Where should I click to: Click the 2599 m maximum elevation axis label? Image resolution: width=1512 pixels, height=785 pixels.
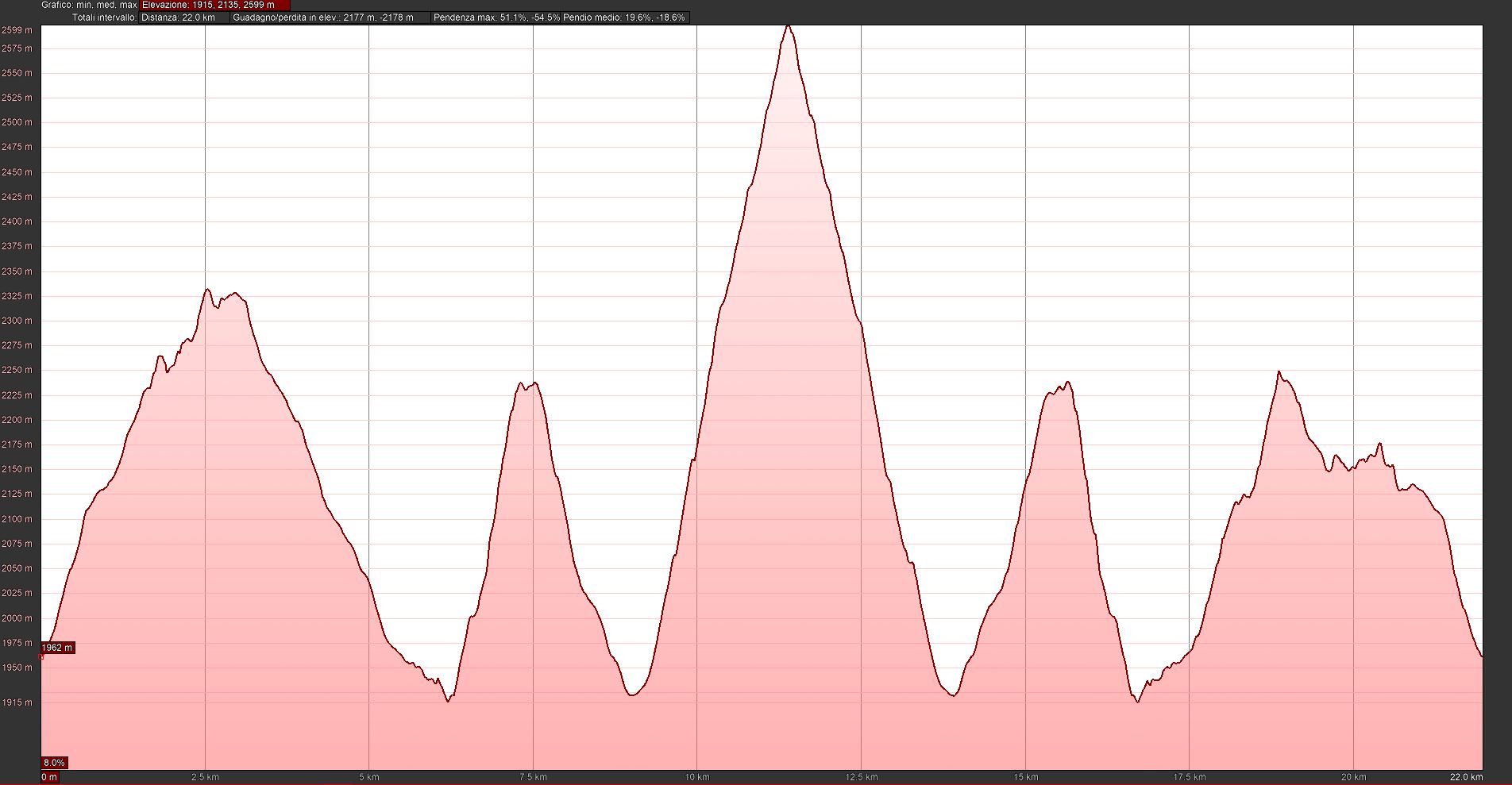17,30
